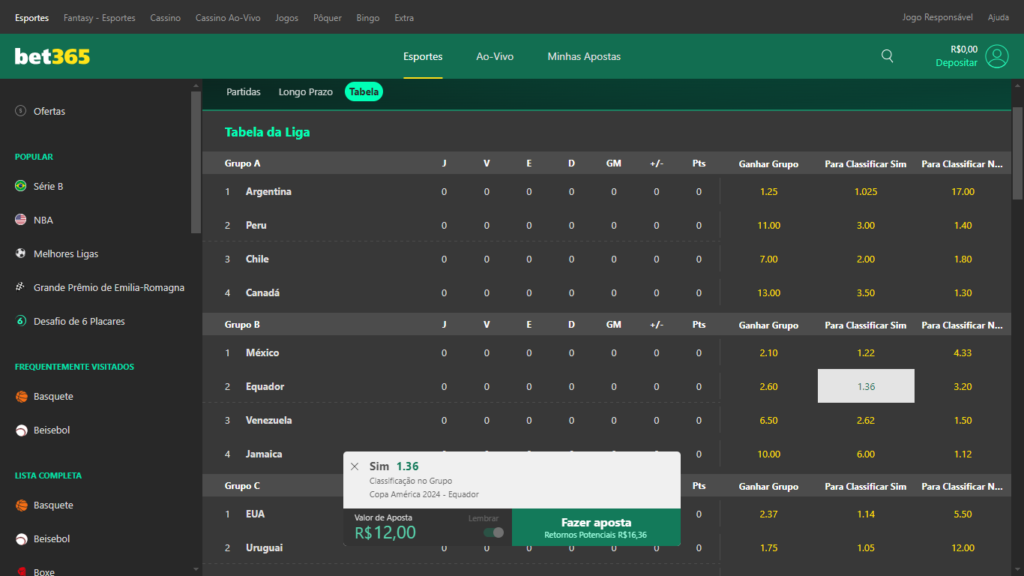Image resolution: width=1024 pixels, height=576 pixels.
Task: Select Chile Para Classificar Não odds 1.80
Action: [963, 259]
